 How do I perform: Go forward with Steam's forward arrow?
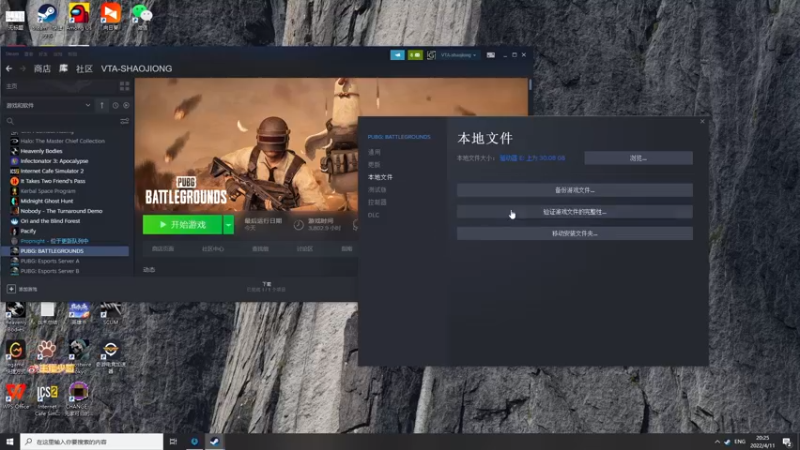click(x=22, y=68)
